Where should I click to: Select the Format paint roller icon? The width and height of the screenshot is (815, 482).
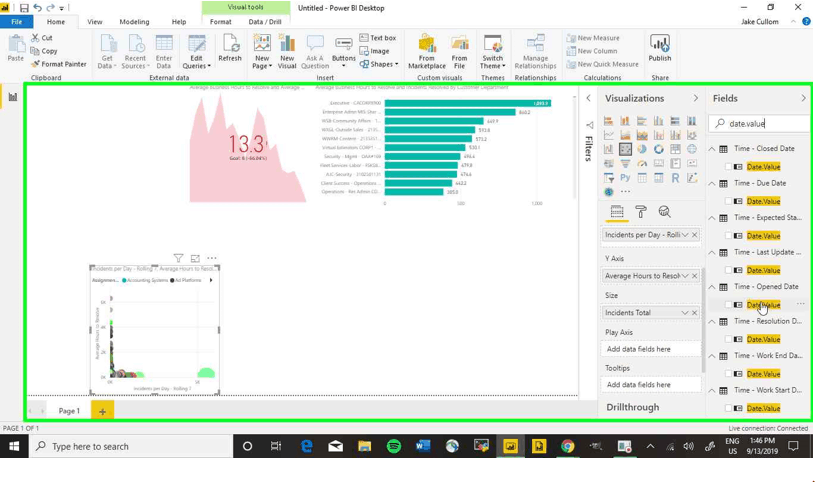click(x=641, y=212)
